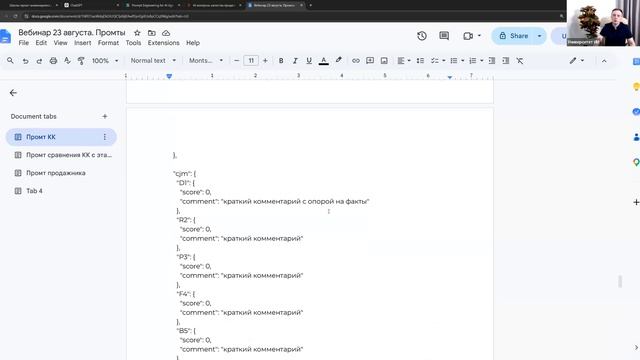Open the Insert menu
The image size is (640, 360).
tap(82, 43)
